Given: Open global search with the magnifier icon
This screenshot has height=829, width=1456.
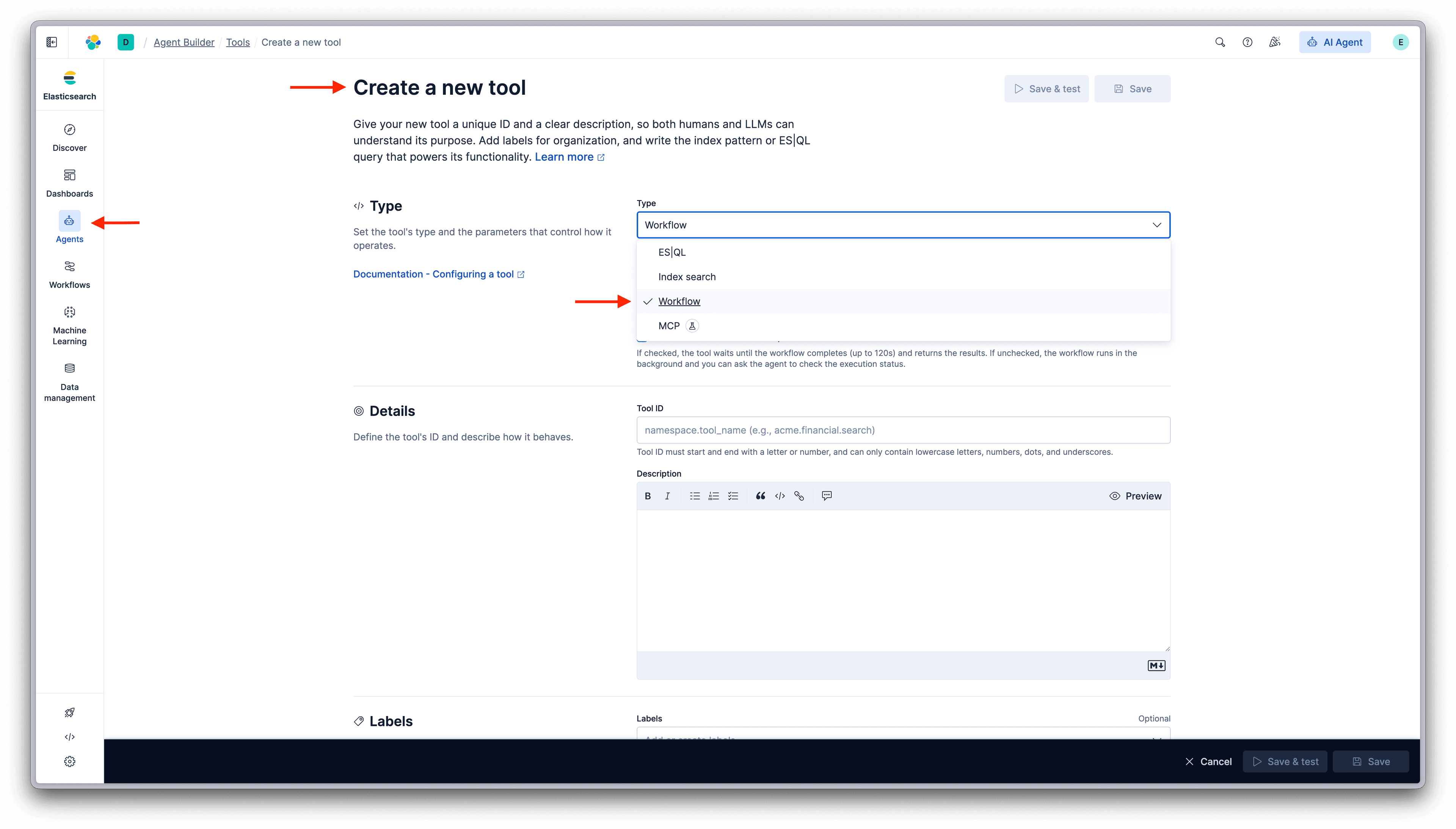Looking at the screenshot, I should pos(1220,42).
